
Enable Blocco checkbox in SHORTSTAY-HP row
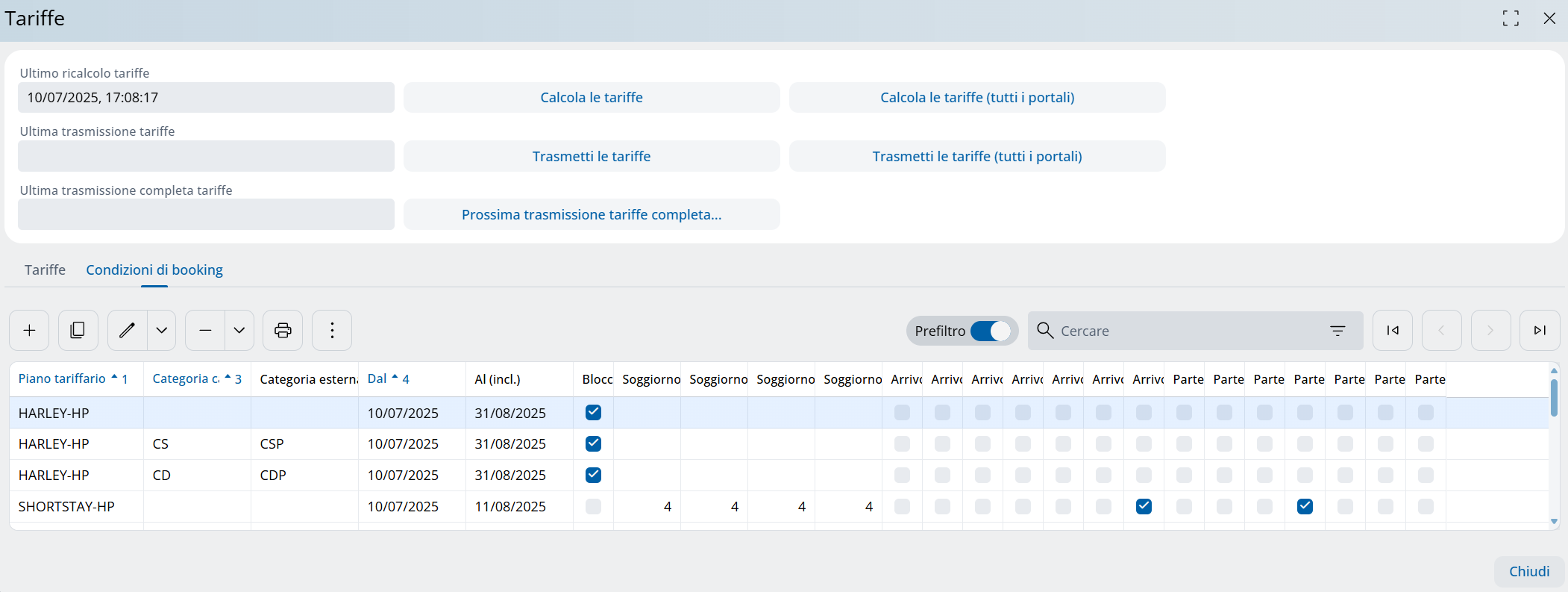pos(593,506)
